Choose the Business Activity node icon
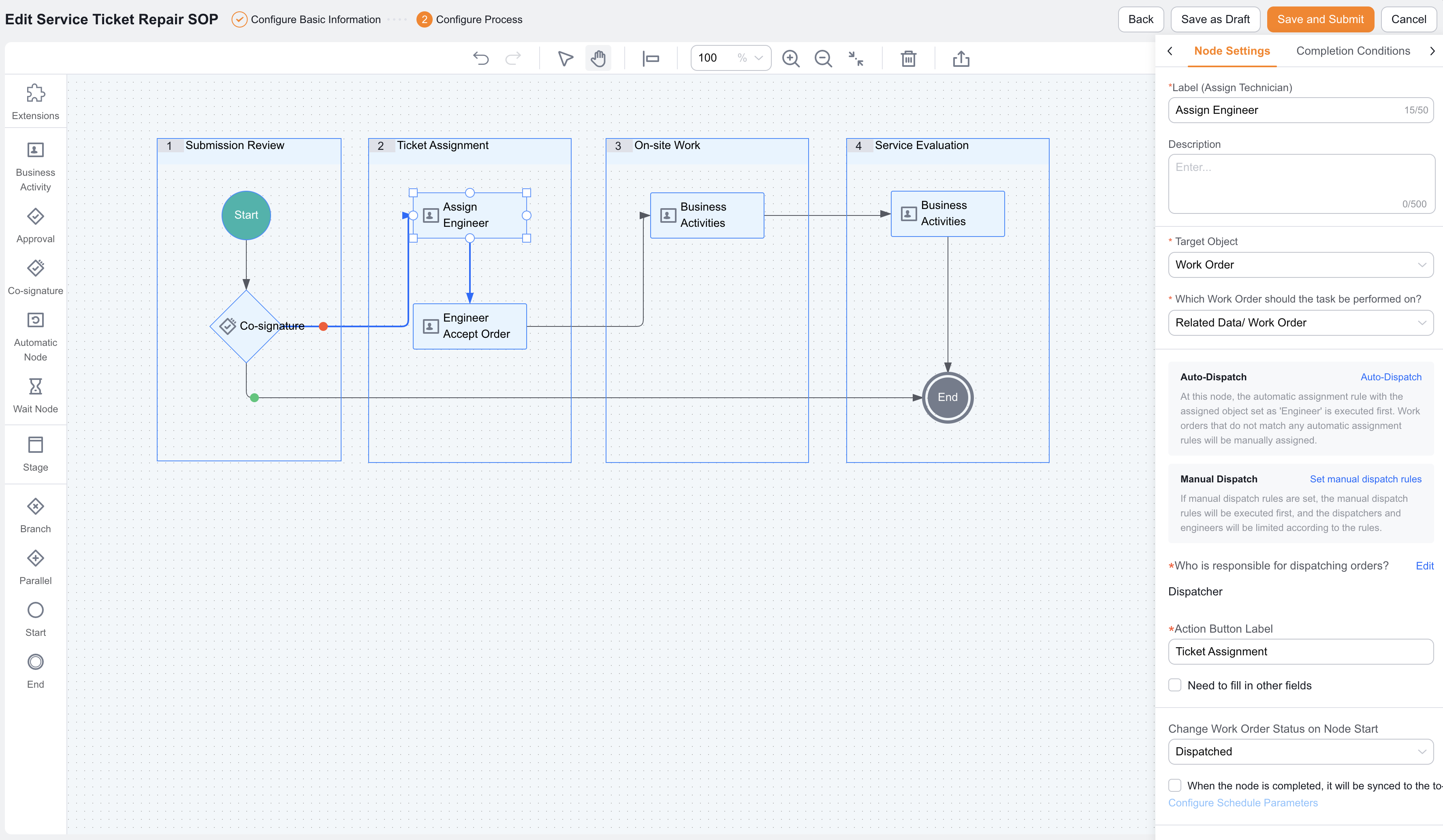 (36, 150)
